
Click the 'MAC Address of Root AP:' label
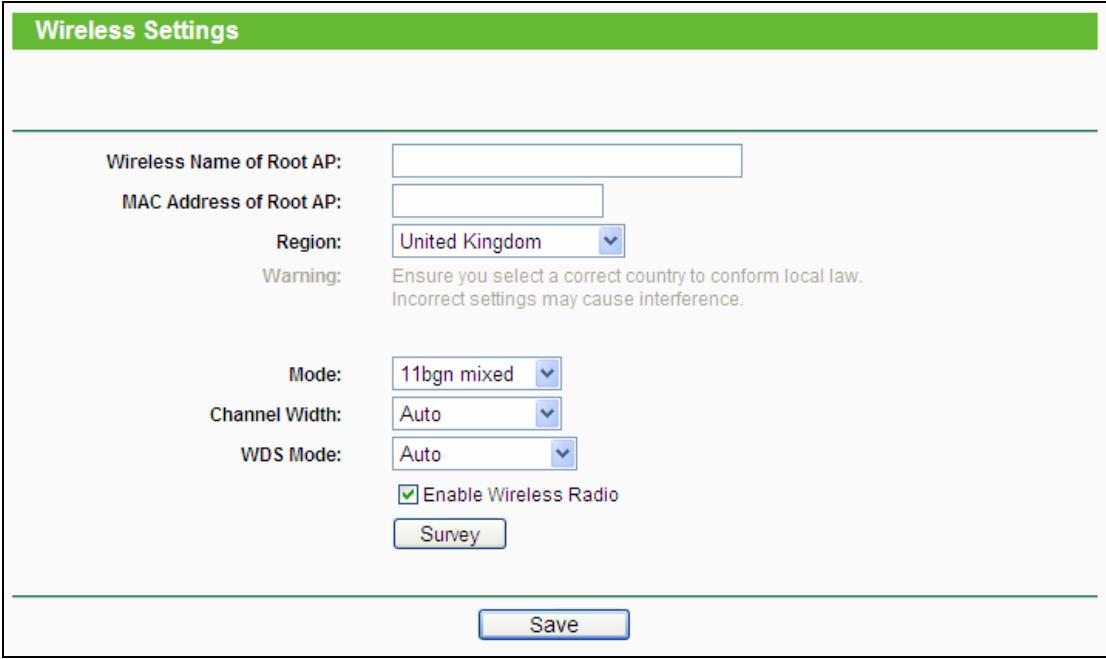click(231, 202)
